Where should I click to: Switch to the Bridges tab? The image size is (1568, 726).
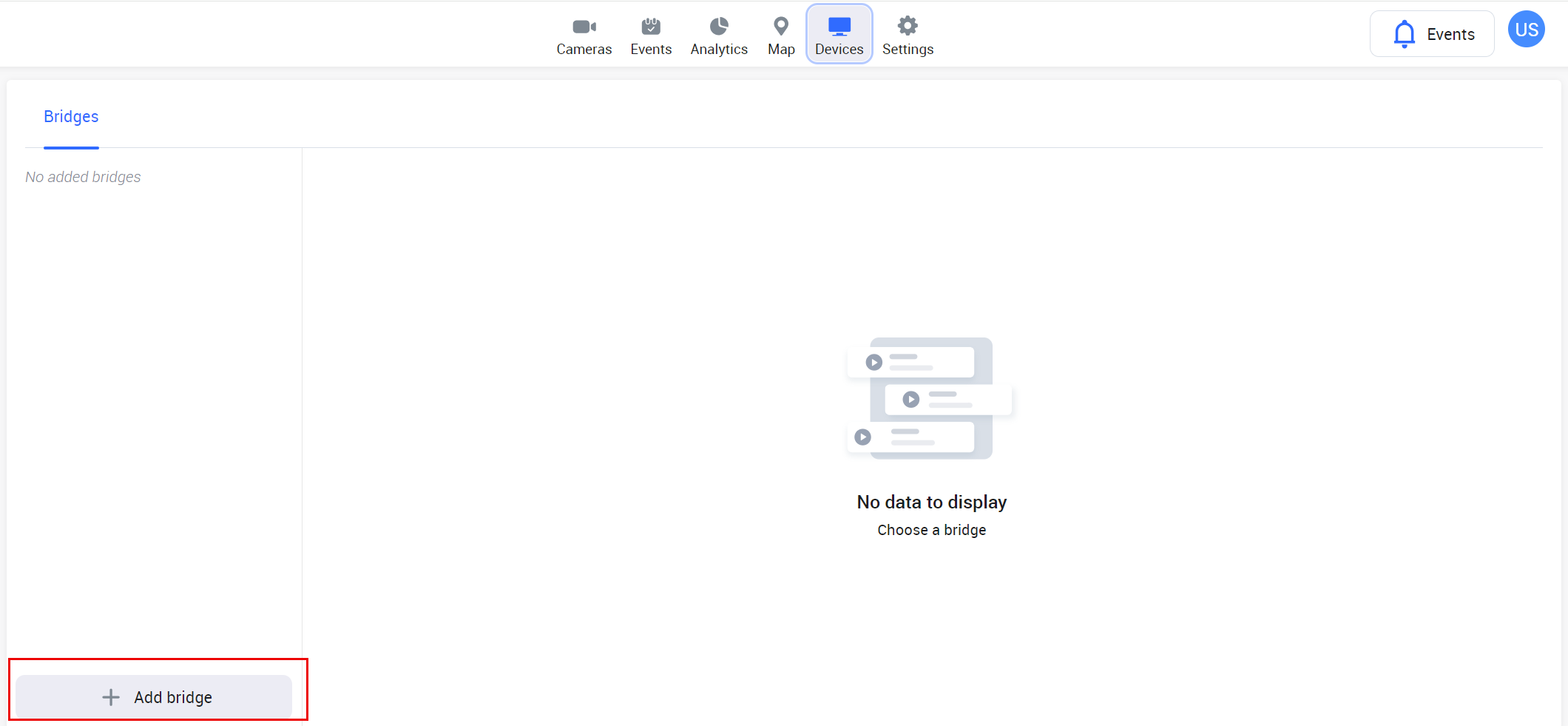tap(71, 117)
